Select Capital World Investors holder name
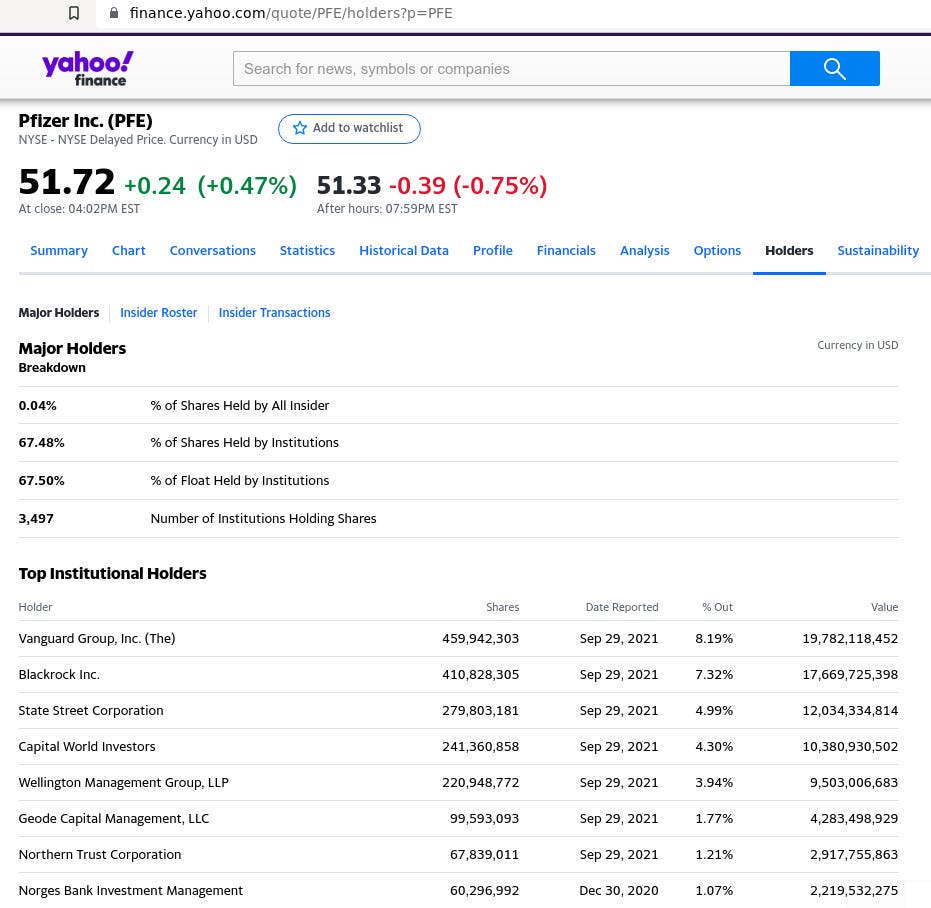Image resolution: width=931 pixels, height=908 pixels. point(87,746)
